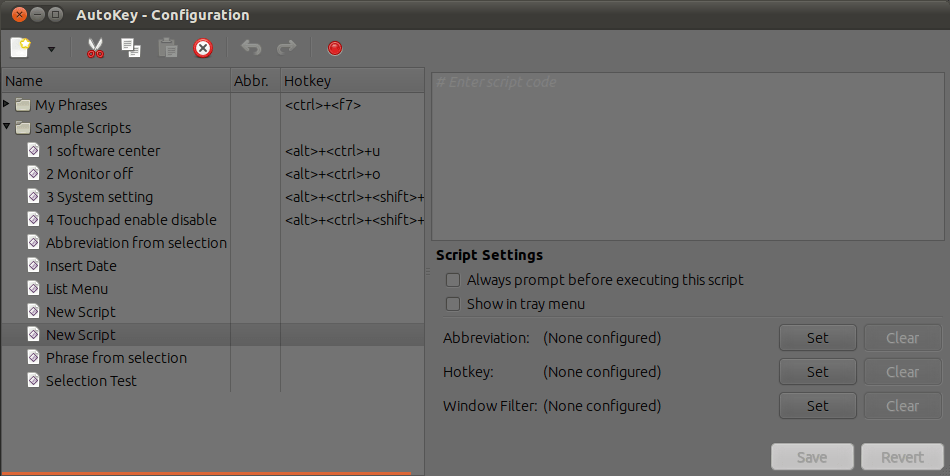Select Abbreviation from selection script name

point(136,243)
